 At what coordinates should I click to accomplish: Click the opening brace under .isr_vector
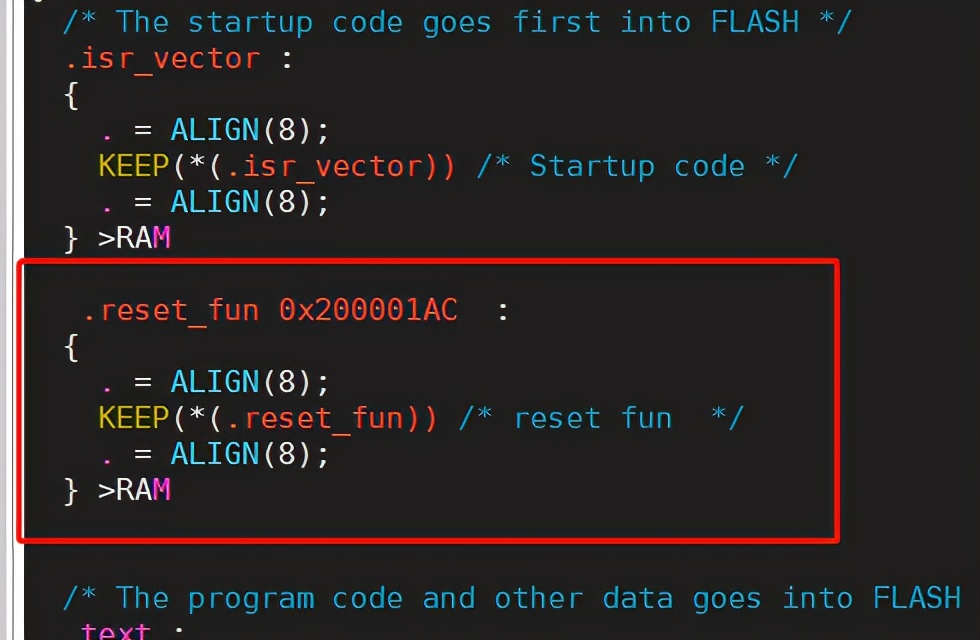pyautogui.click(x=71, y=95)
